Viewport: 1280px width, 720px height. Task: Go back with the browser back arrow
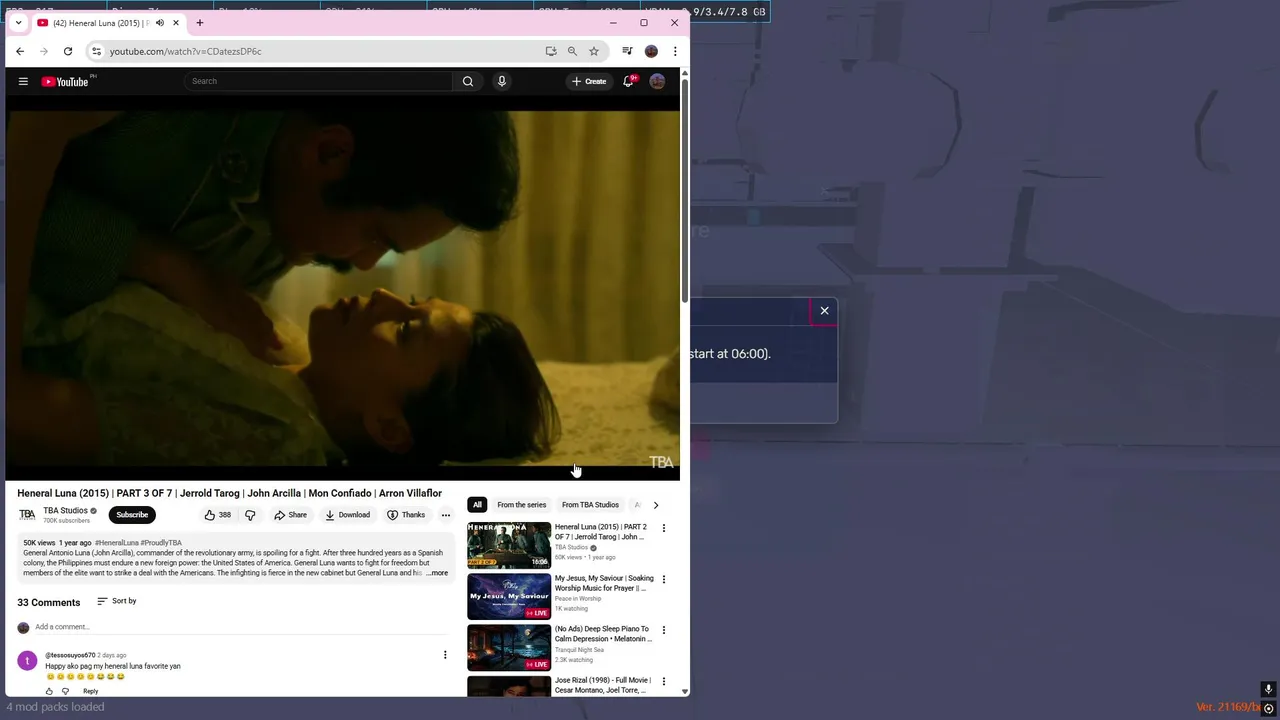click(x=20, y=51)
